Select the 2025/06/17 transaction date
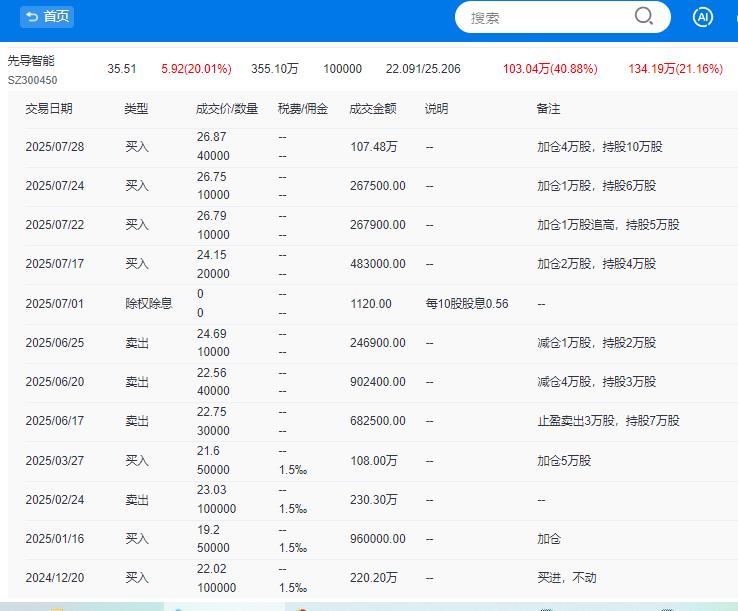Image resolution: width=738 pixels, height=611 pixels. pyautogui.click(x=55, y=421)
